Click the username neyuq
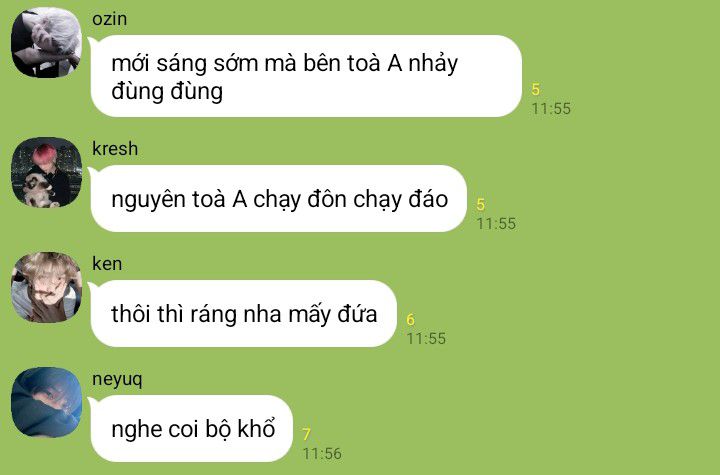 click(x=117, y=380)
